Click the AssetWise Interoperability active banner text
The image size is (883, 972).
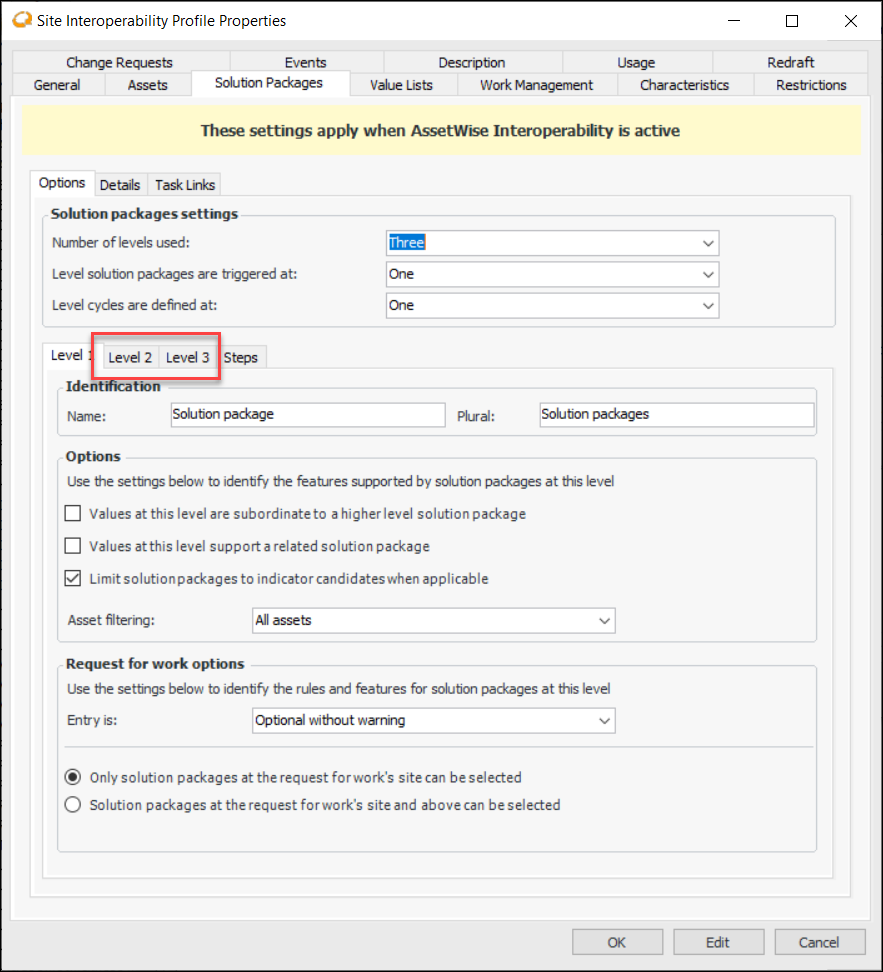coord(440,131)
